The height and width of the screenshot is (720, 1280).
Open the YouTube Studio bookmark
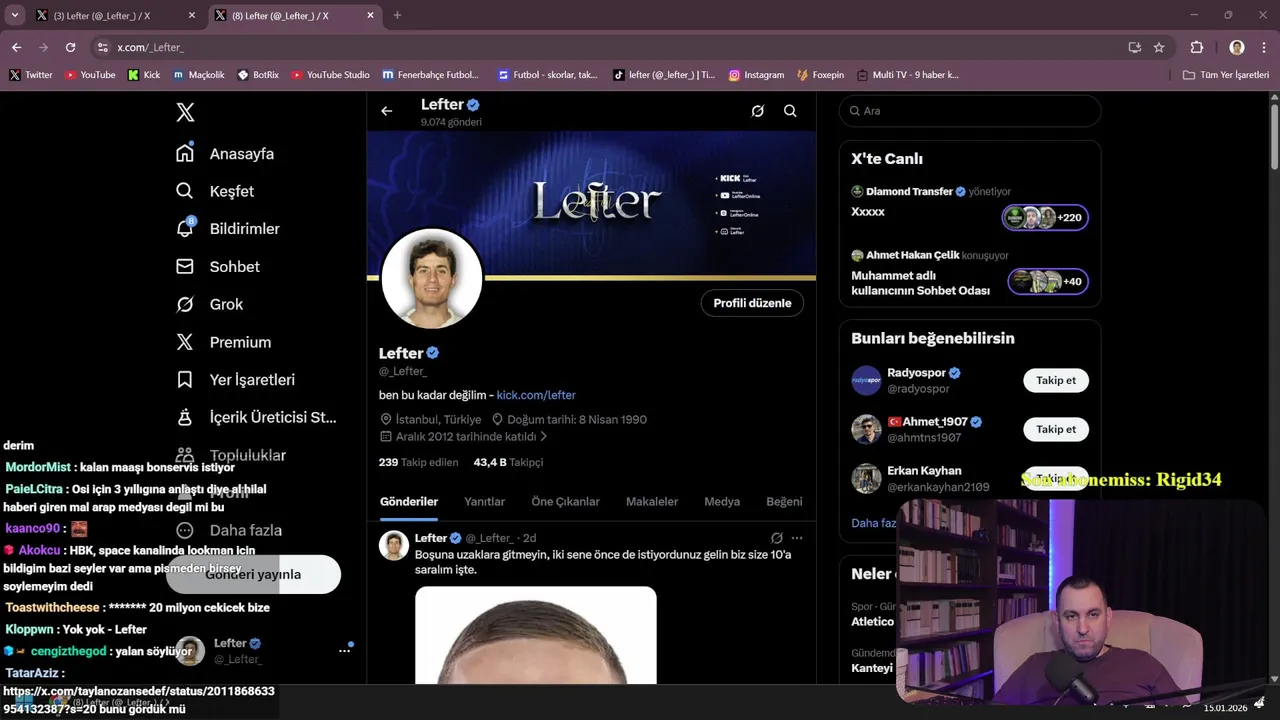[x=330, y=75]
